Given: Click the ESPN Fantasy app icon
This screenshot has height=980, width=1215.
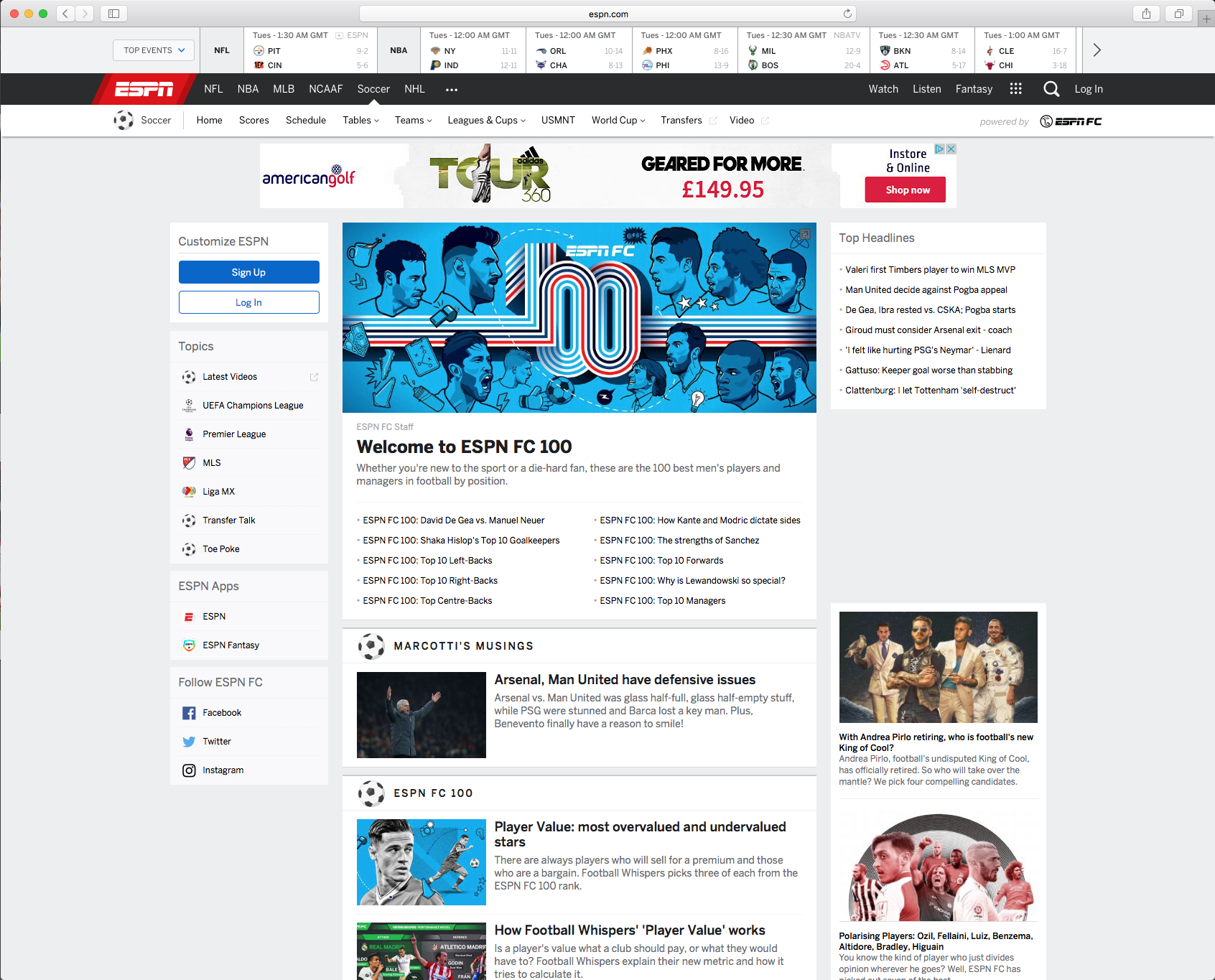Looking at the screenshot, I should click(189, 645).
